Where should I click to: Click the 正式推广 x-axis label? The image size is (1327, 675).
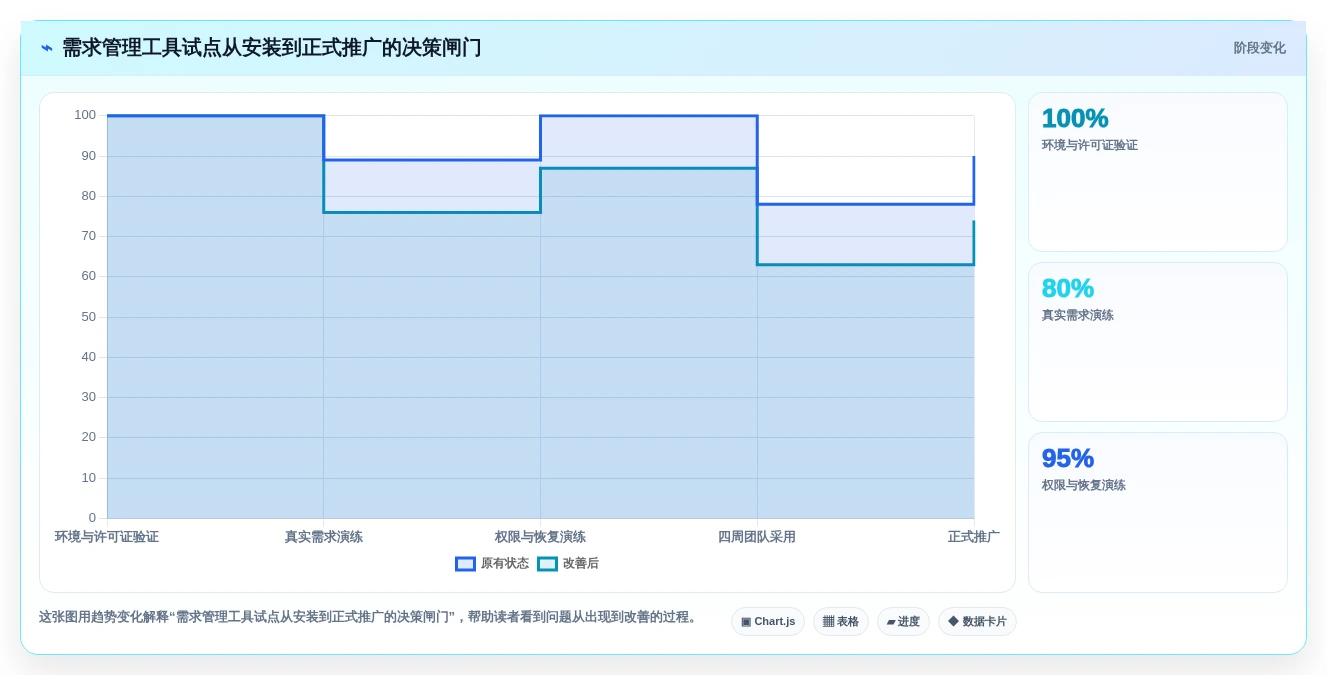coord(974,537)
